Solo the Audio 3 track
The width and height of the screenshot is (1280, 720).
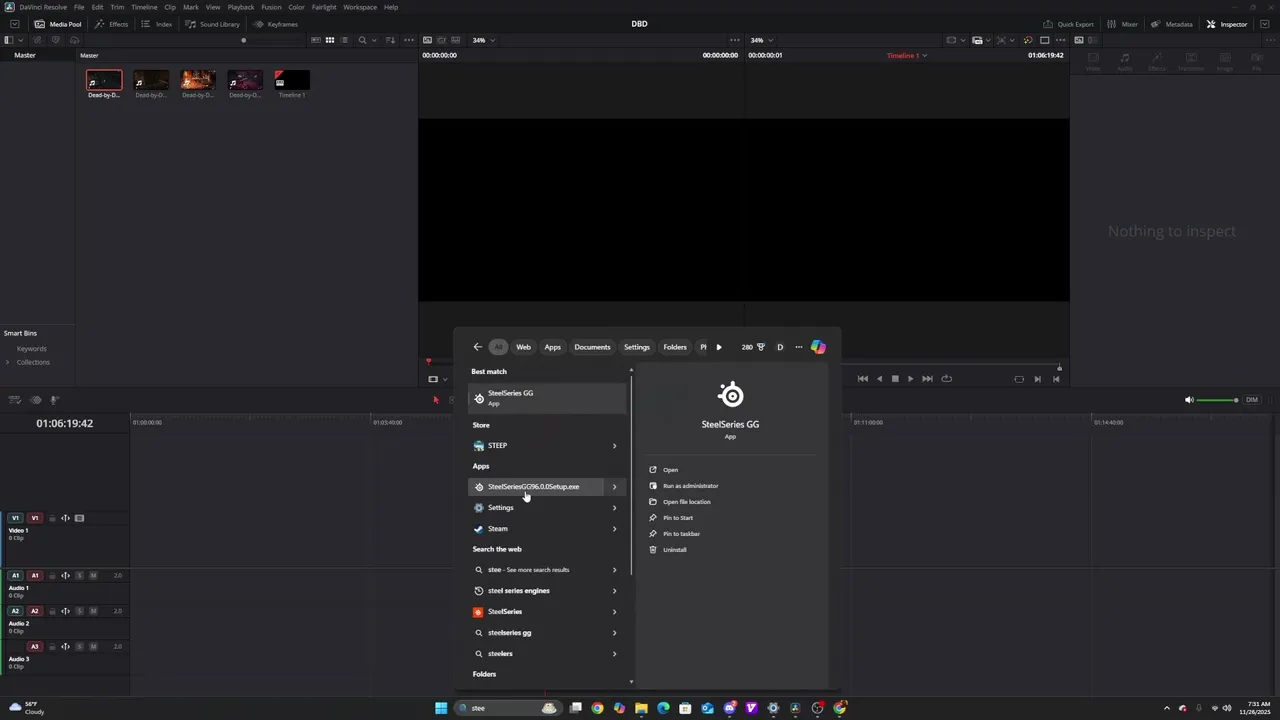click(80, 647)
